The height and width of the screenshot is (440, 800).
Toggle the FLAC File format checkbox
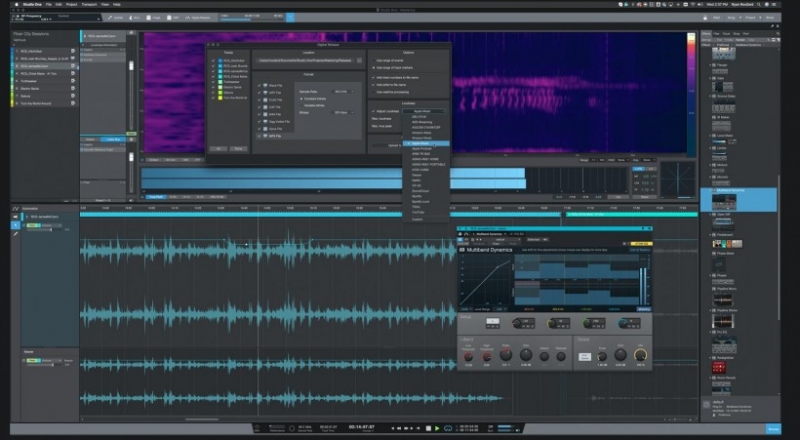tap(259, 100)
